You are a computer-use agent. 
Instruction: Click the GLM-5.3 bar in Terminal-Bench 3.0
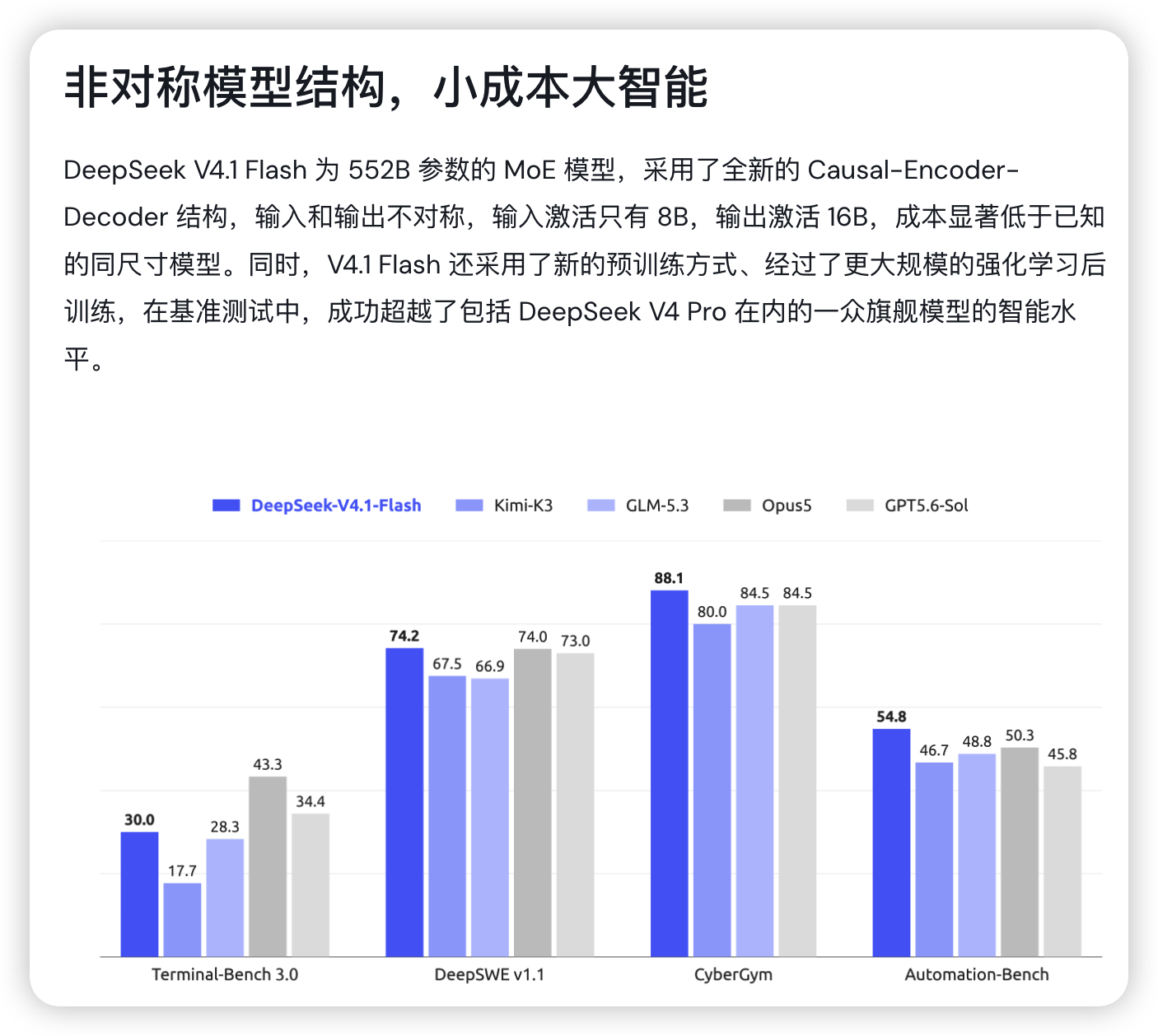(225, 898)
